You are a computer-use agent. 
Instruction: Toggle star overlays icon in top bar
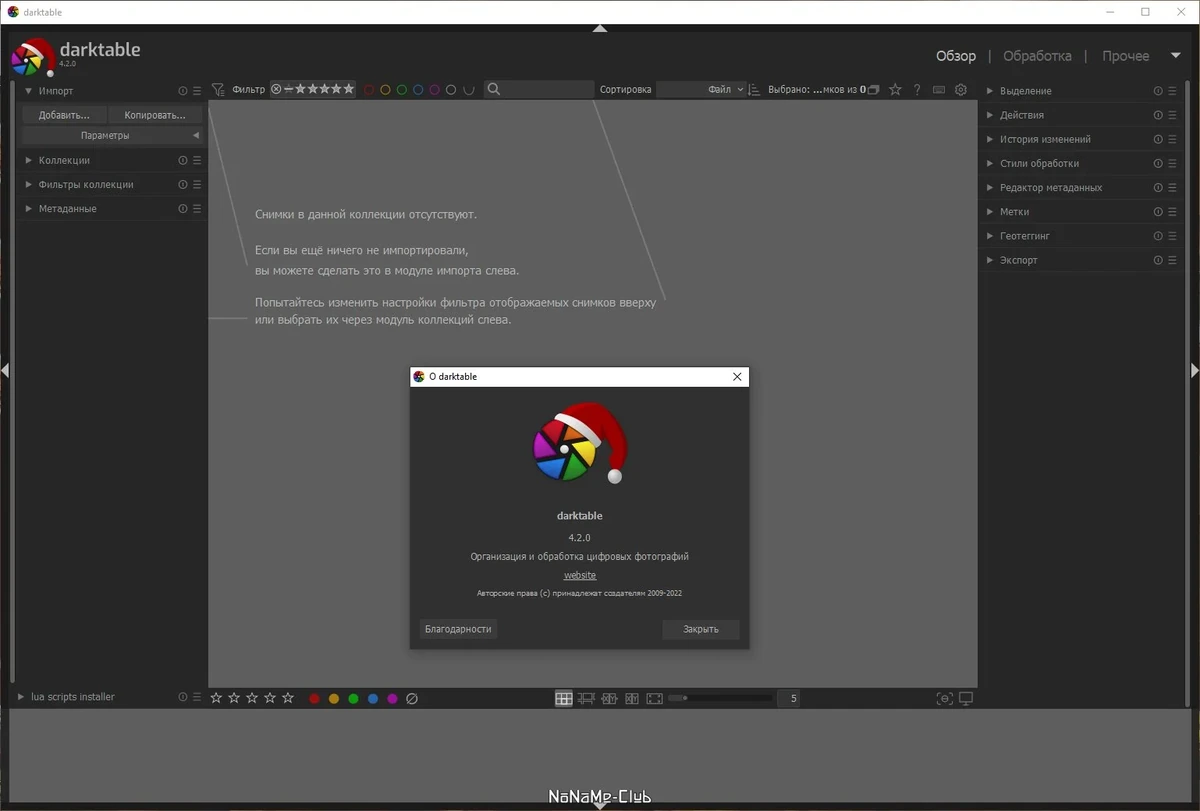(x=895, y=90)
